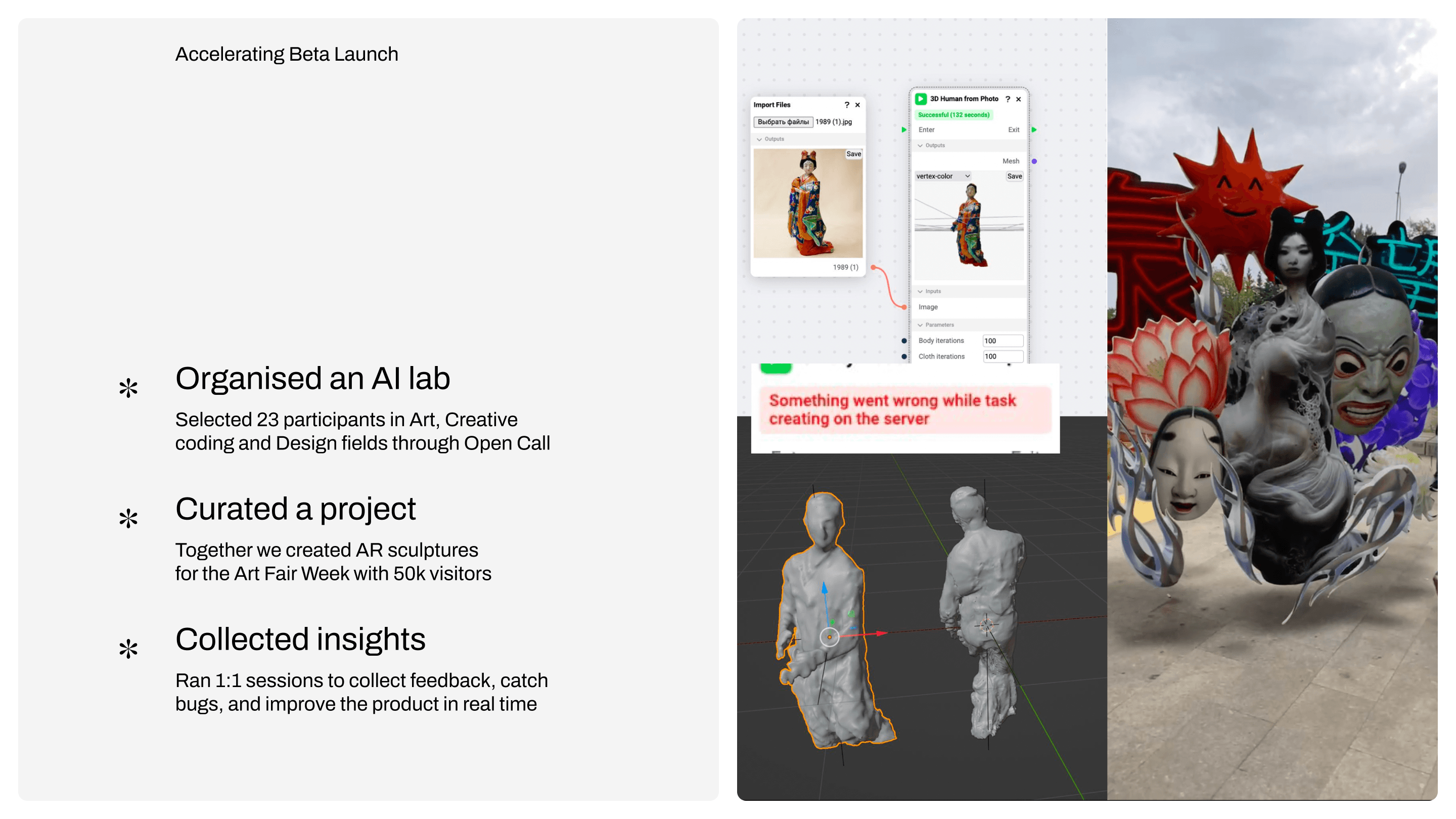
Task: Click the green run button on 3D Human node
Action: tap(920, 99)
